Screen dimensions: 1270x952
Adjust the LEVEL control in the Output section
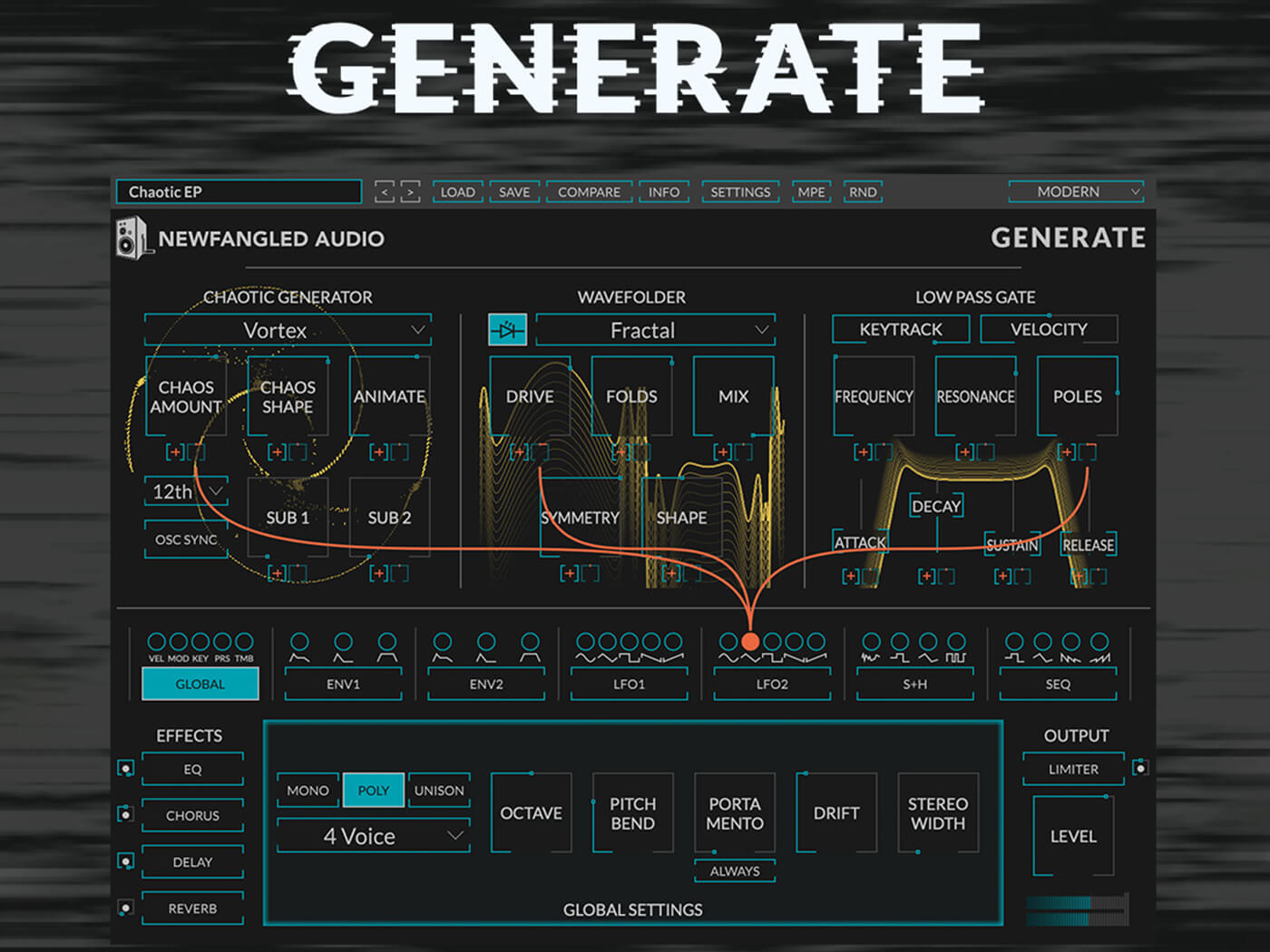(1074, 836)
